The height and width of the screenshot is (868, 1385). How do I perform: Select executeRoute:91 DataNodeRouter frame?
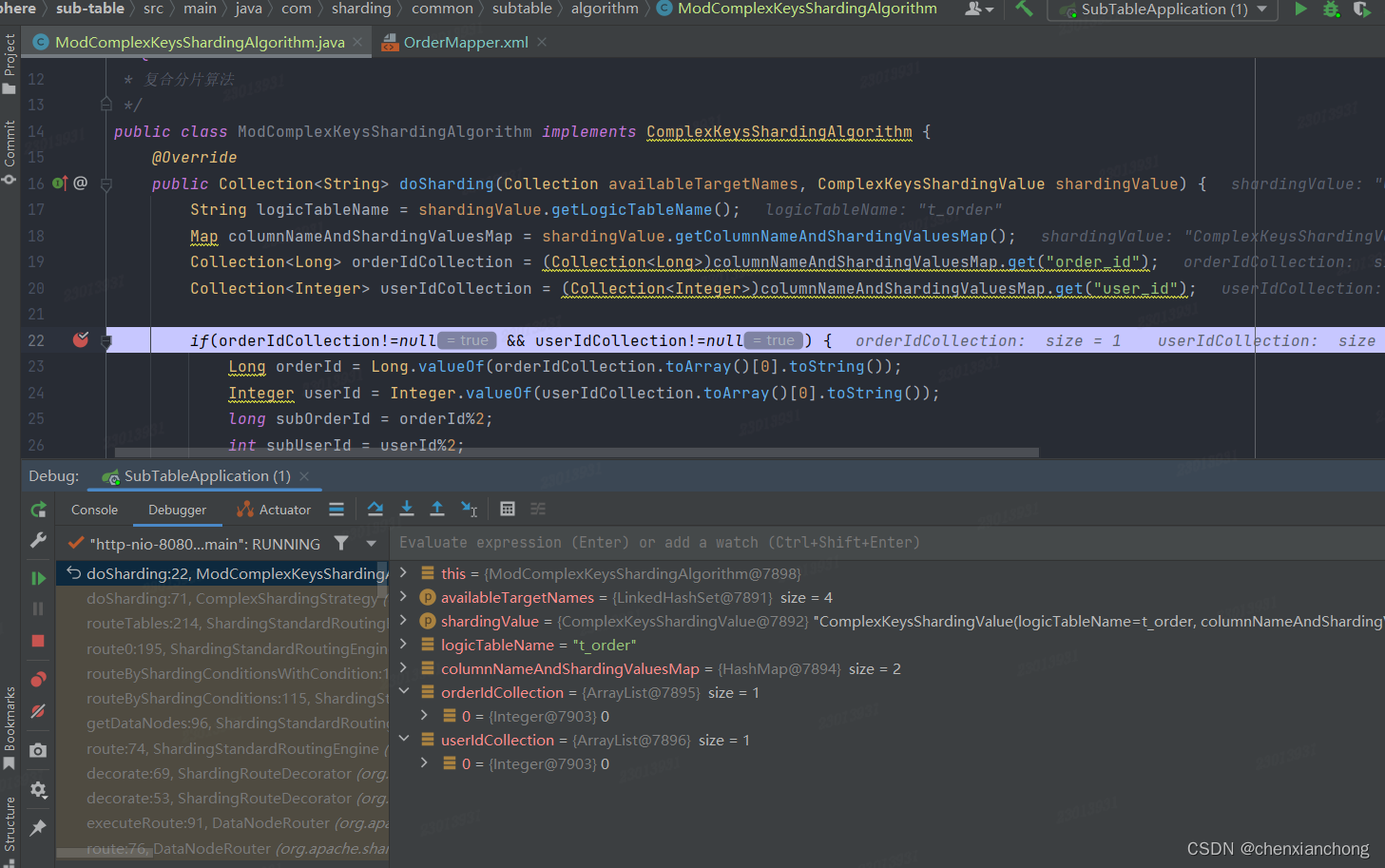(222, 822)
